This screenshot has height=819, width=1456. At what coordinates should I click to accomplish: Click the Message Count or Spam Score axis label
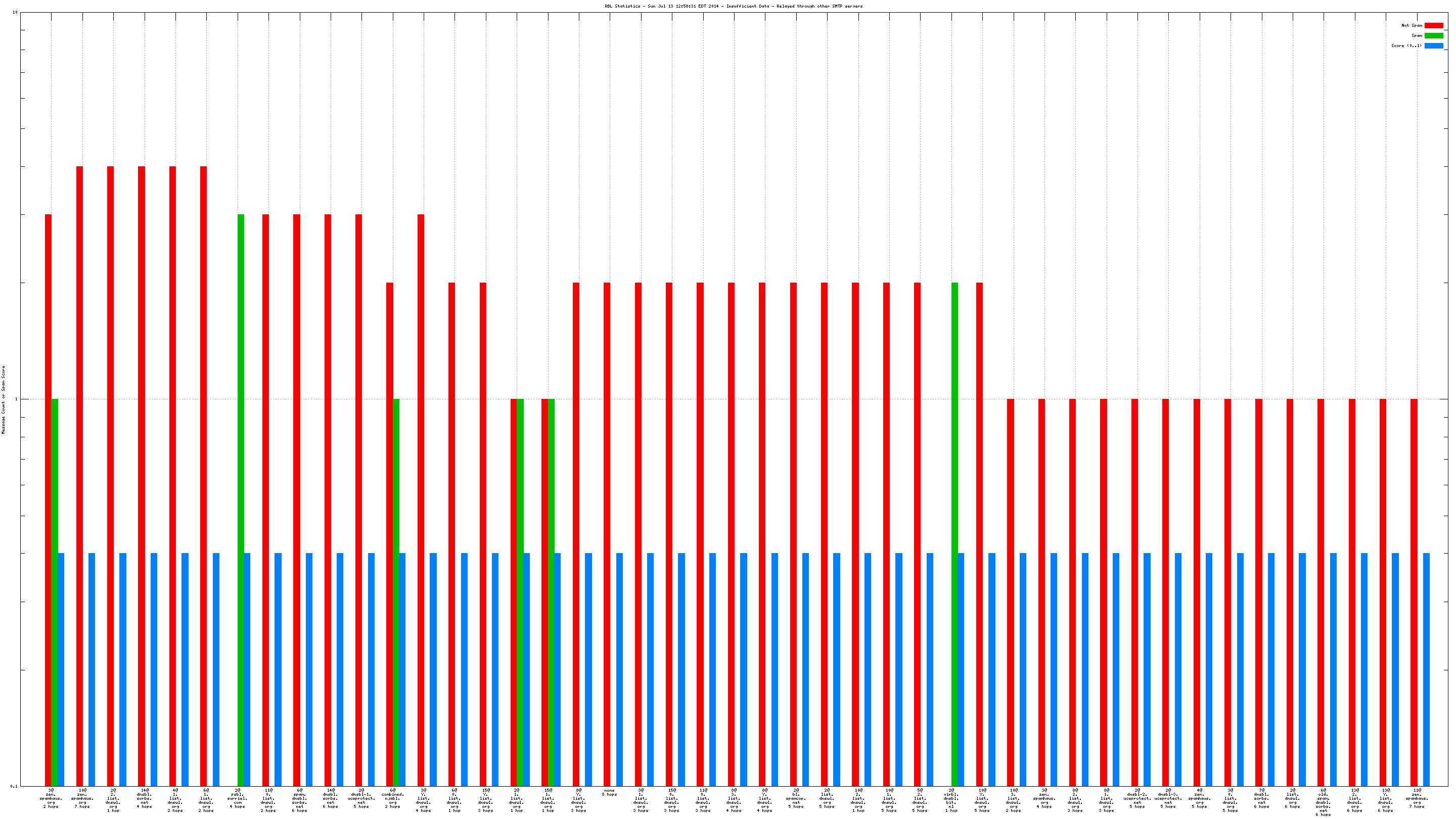pos(4,399)
